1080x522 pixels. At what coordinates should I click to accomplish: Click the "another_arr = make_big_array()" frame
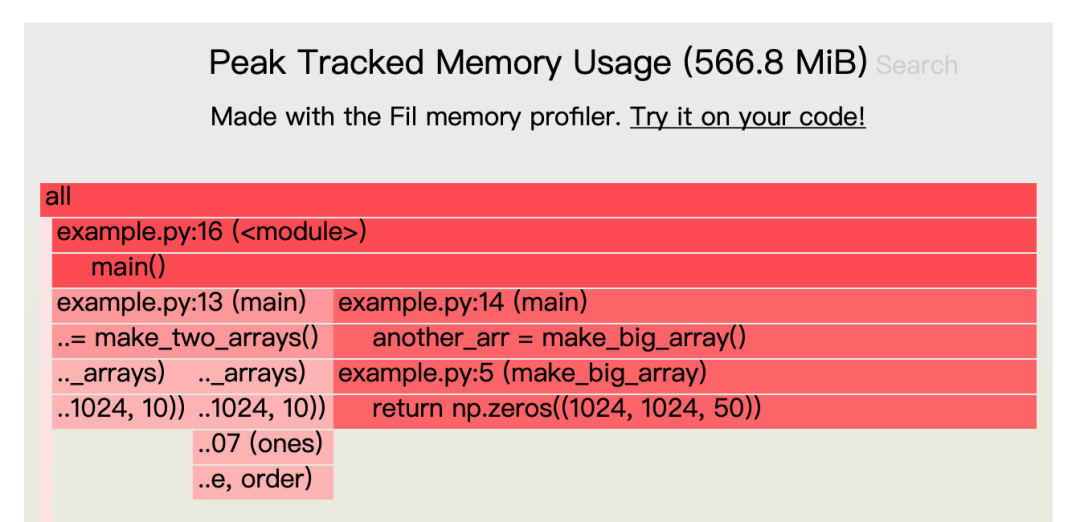click(x=684, y=338)
